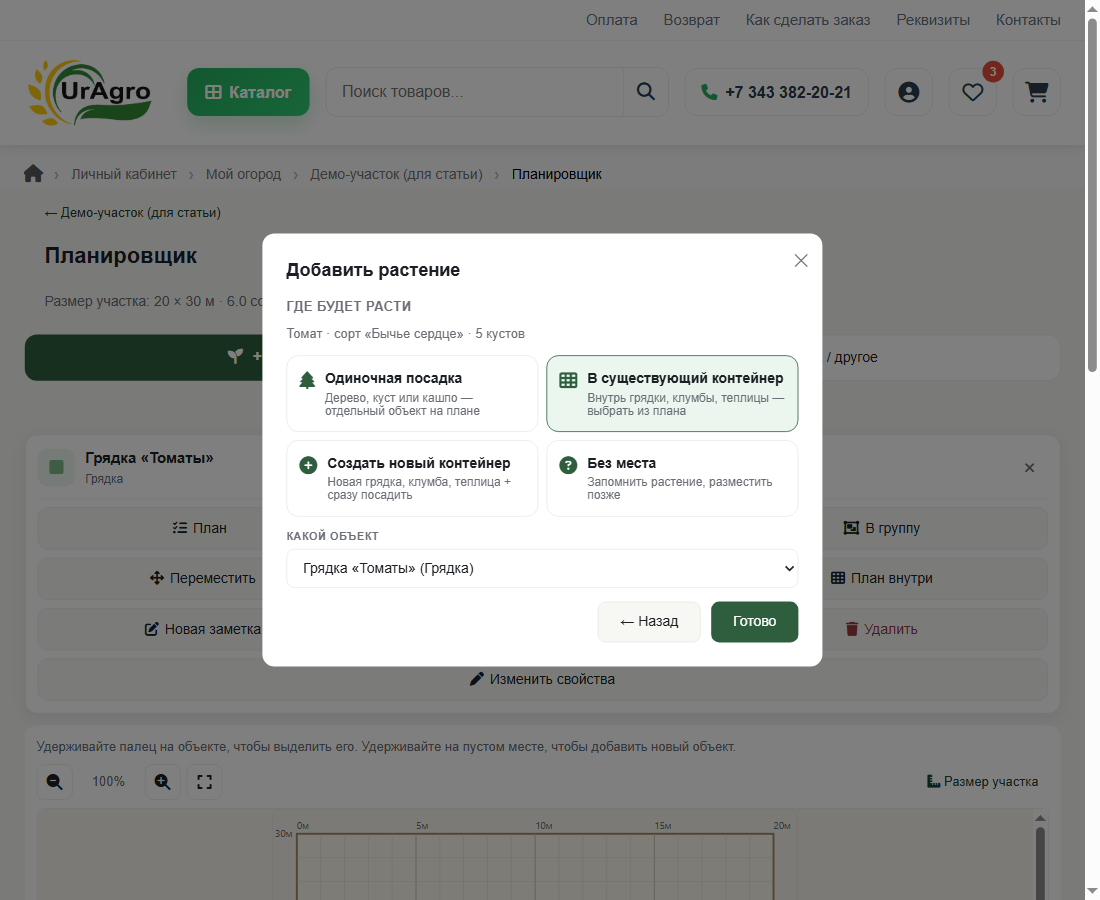Select Создать новый контейнер option
The width and height of the screenshot is (1100, 900).
click(x=412, y=478)
